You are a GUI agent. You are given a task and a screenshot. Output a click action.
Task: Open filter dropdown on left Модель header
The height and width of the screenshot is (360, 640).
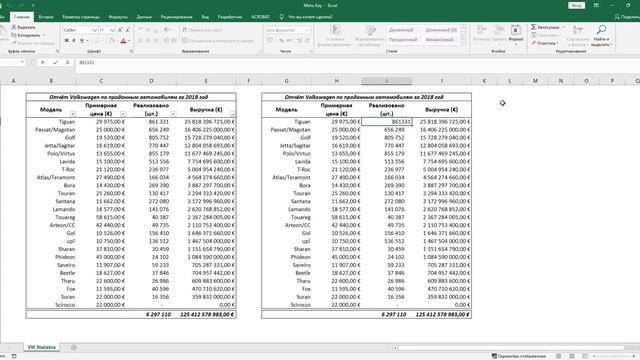click(x=73, y=114)
